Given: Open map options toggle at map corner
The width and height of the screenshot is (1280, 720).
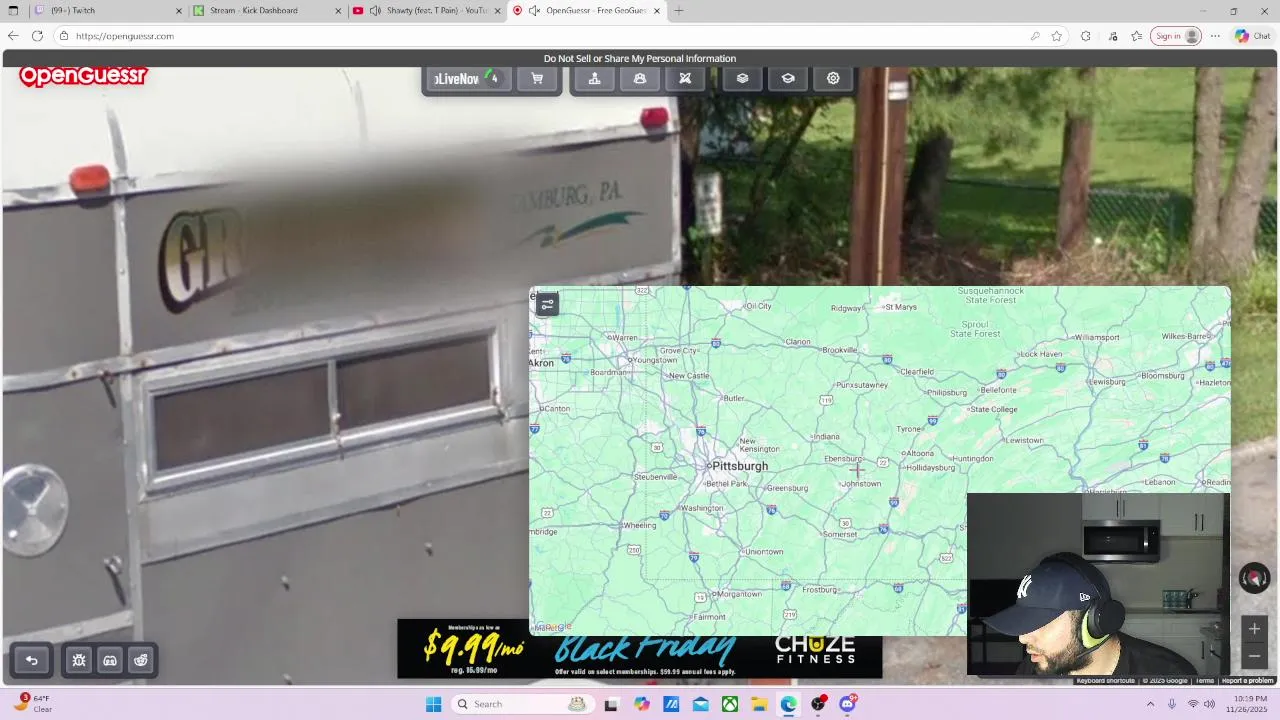Looking at the screenshot, I should pyautogui.click(x=547, y=304).
